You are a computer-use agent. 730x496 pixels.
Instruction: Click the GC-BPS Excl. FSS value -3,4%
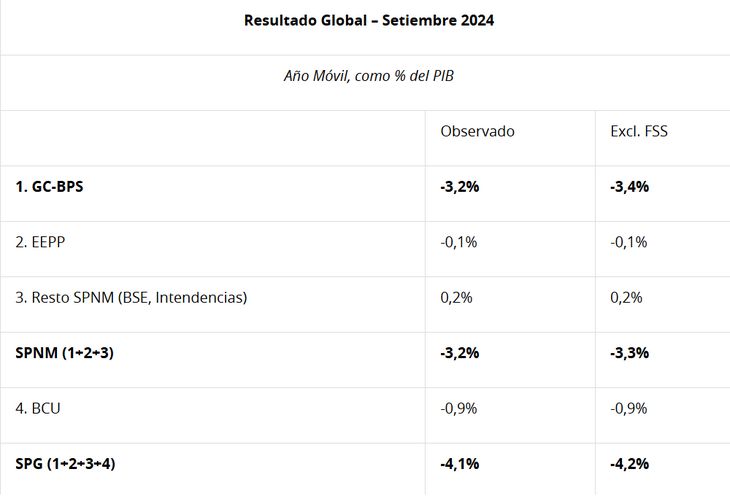pos(630,186)
